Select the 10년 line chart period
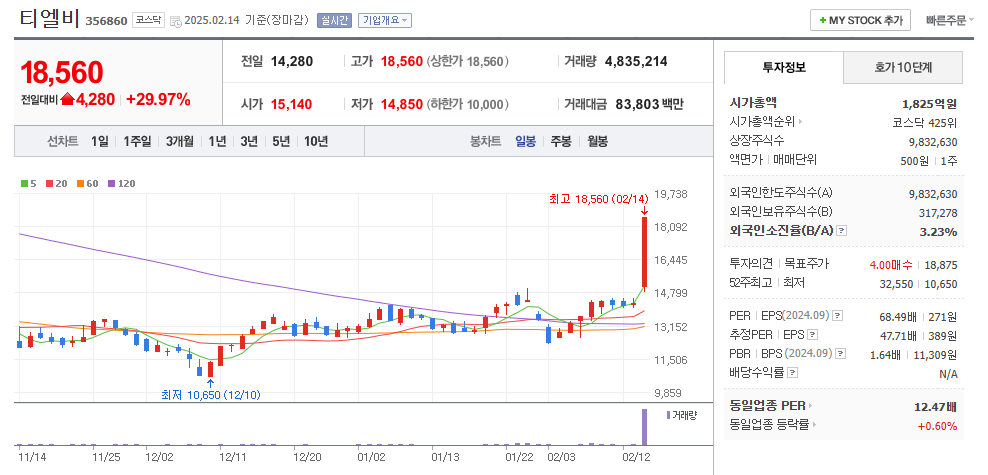The image size is (988, 475). (x=316, y=141)
